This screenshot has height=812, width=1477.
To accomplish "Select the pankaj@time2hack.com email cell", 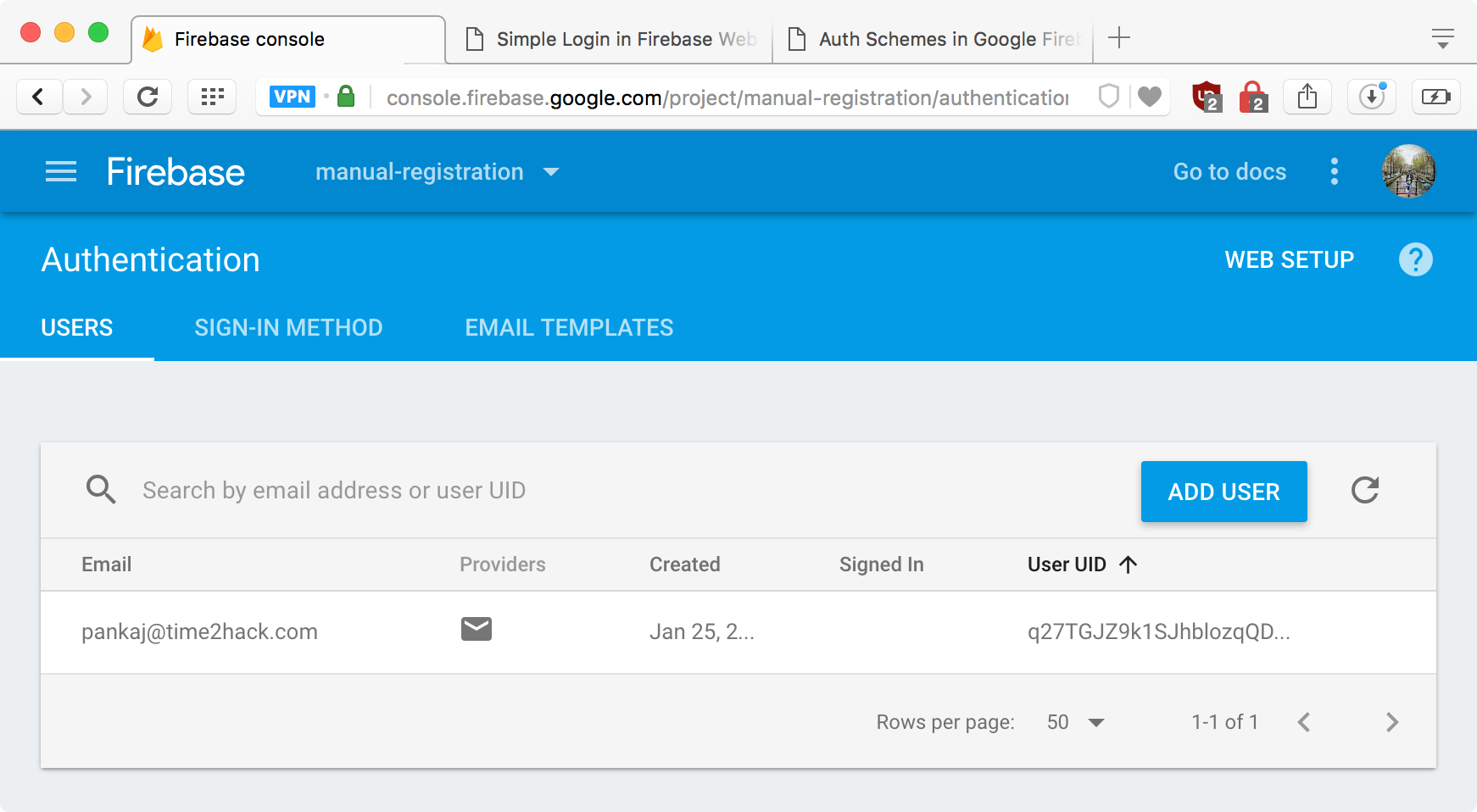I will pyautogui.click(x=199, y=631).
